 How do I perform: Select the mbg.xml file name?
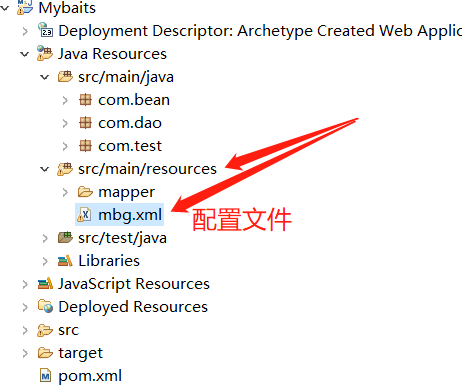click(130, 215)
